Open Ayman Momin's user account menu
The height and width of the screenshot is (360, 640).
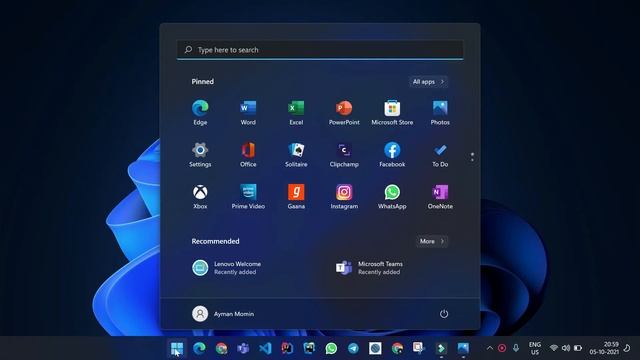pyautogui.click(x=223, y=313)
